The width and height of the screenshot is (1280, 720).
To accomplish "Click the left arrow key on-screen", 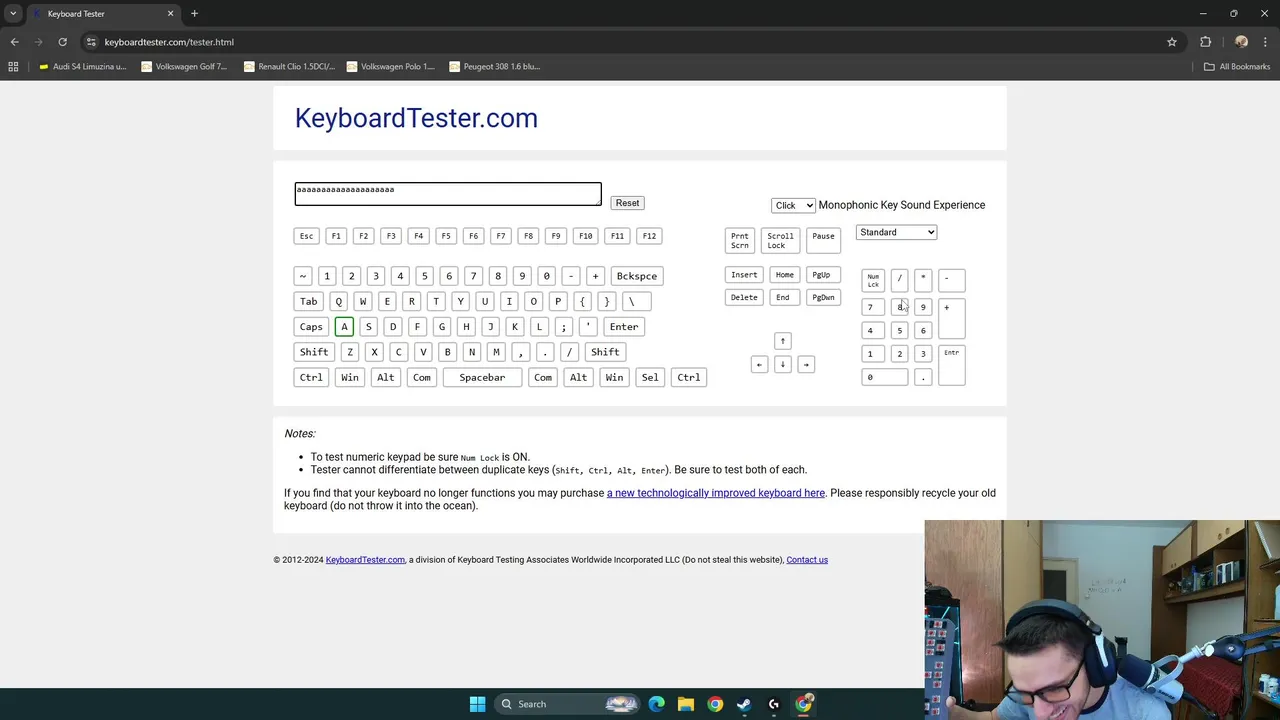I will 759,364.
